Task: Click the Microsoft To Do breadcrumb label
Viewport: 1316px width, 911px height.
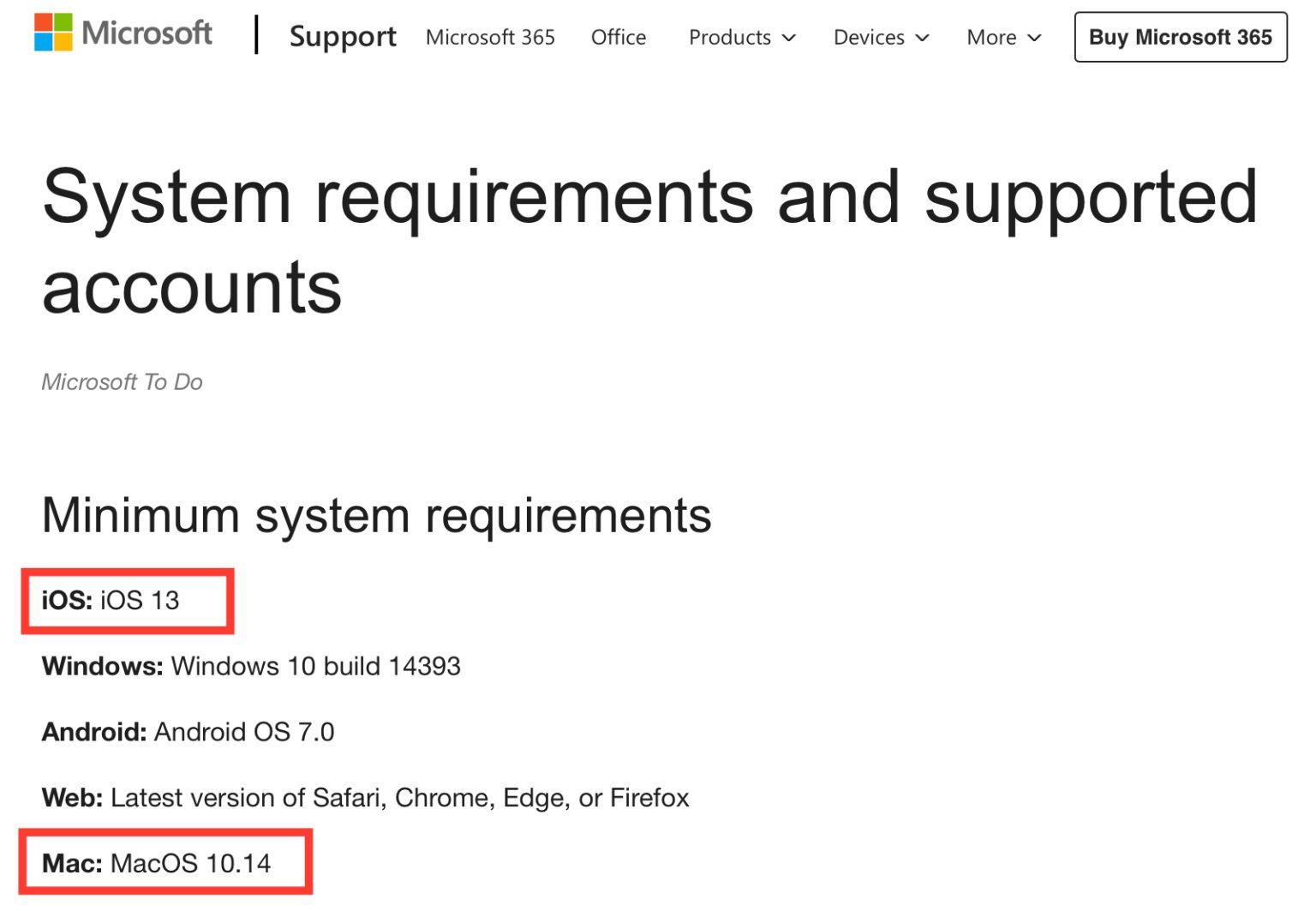Action: click(x=122, y=382)
